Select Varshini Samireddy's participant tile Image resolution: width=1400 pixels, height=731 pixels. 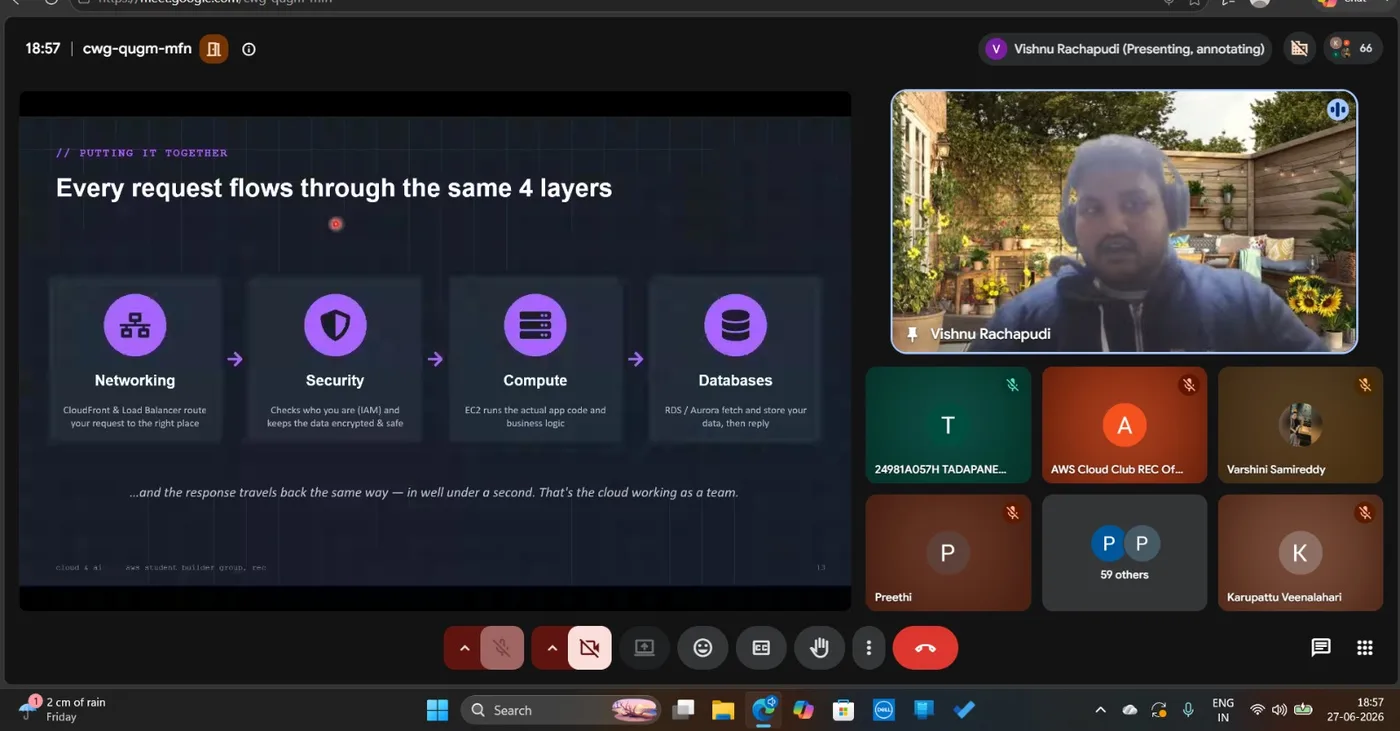[x=1300, y=425]
